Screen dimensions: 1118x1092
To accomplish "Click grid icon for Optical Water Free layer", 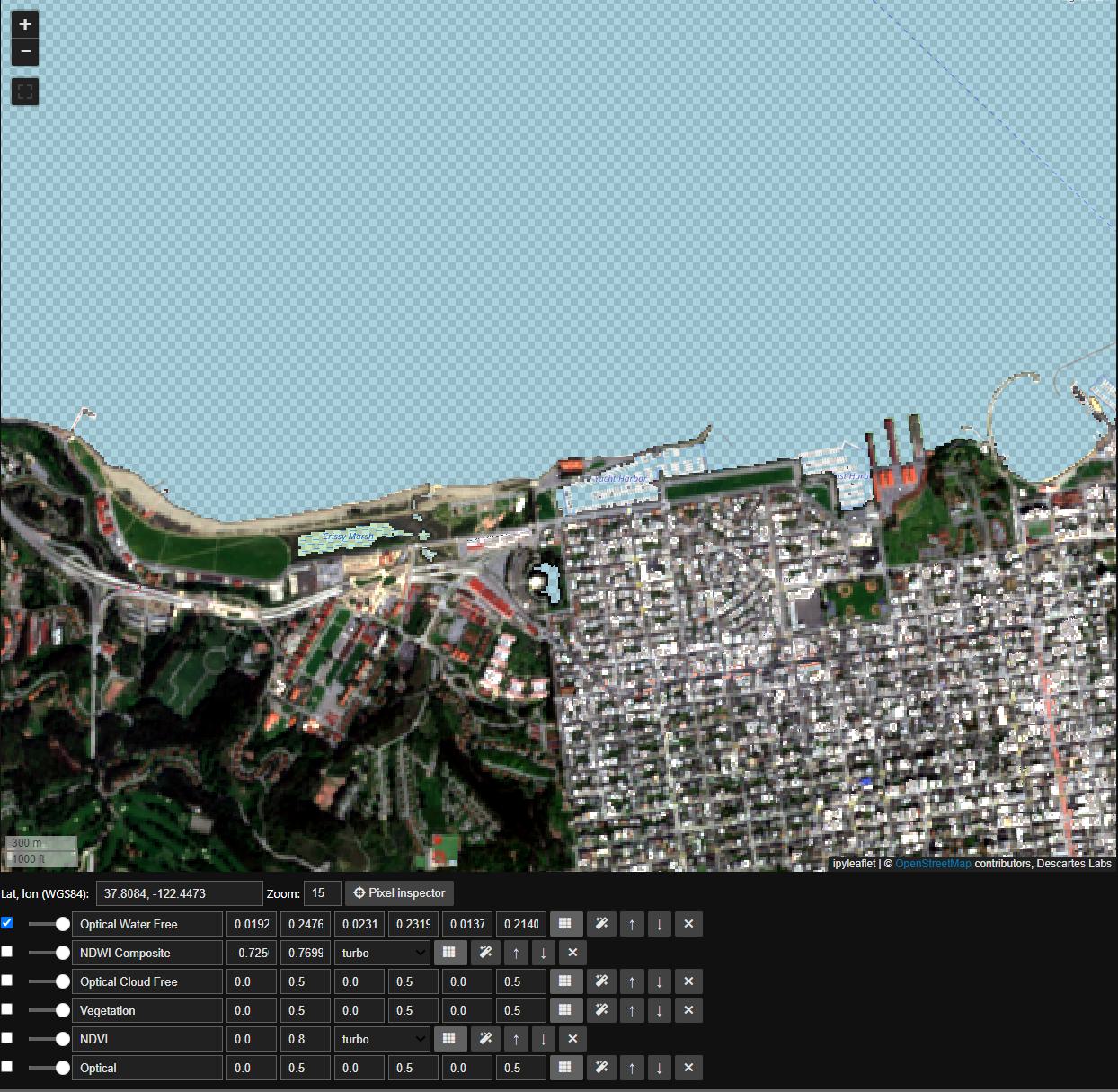I will point(565,924).
